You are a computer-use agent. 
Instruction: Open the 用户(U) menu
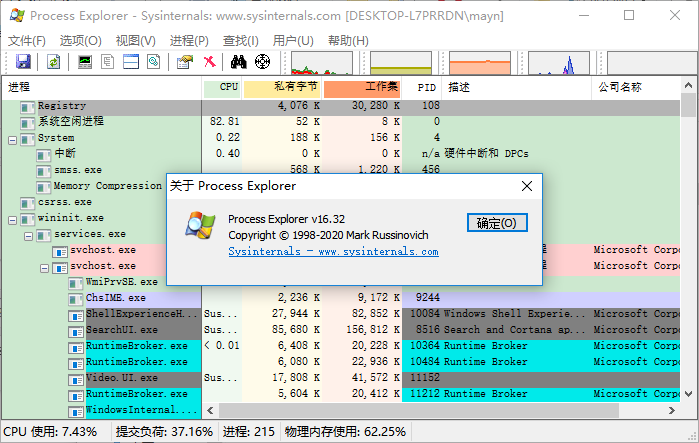point(293,41)
